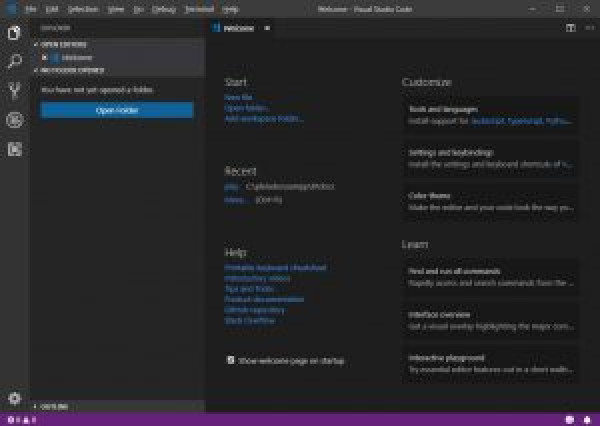
Task: Click the feedback smiley in the status bar
Action: [x=570, y=420]
